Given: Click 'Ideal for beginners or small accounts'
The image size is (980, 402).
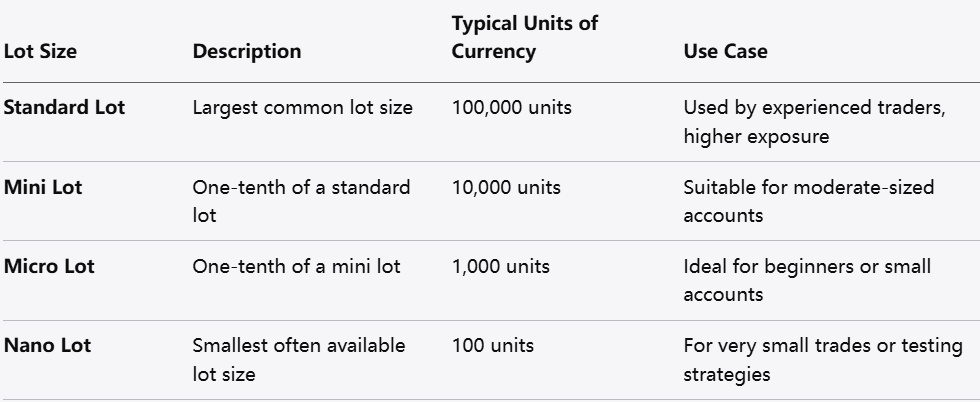Looking at the screenshot, I should pos(806,281).
